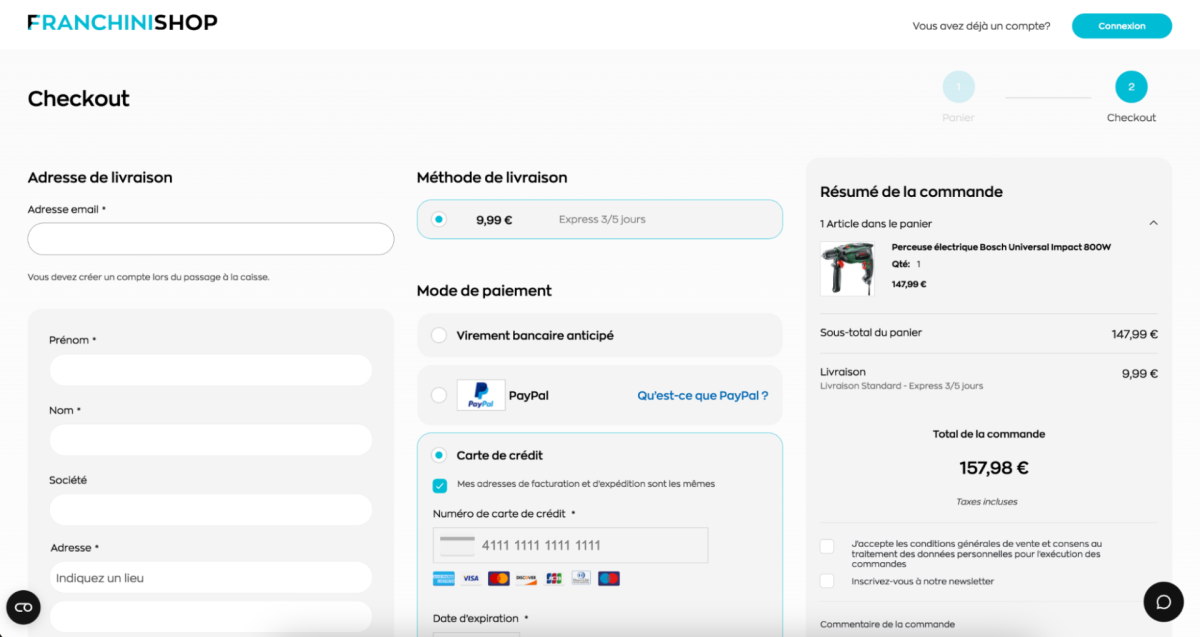The width and height of the screenshot is (1200, 637).
Task: Subscribe to the newsletter via its checkbox
Action: (x=827, y=580)
